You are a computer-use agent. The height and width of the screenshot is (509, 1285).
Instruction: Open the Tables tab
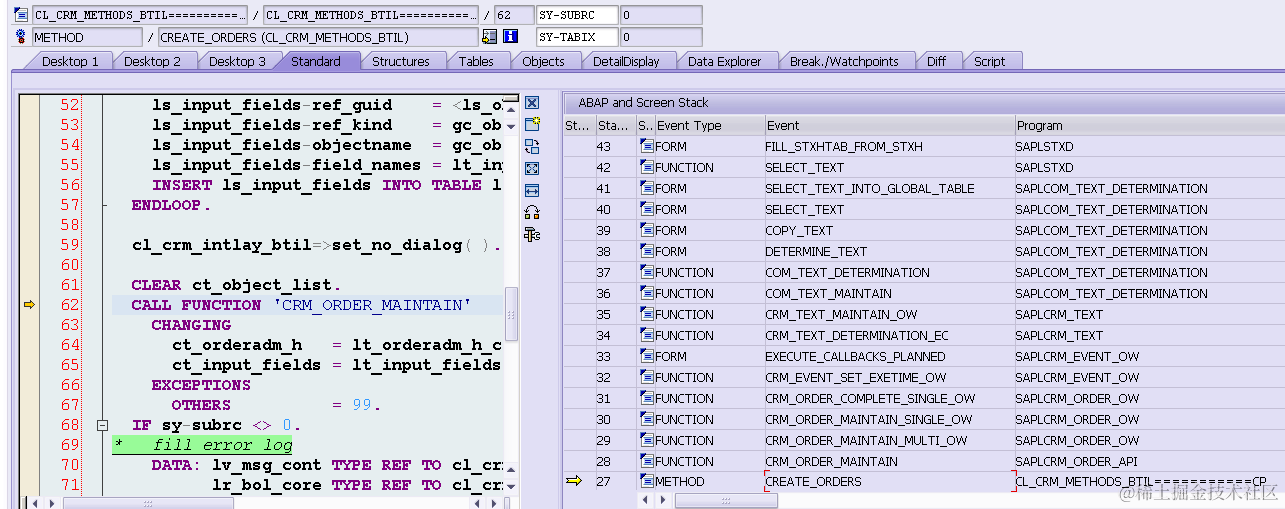click(476, 61)
